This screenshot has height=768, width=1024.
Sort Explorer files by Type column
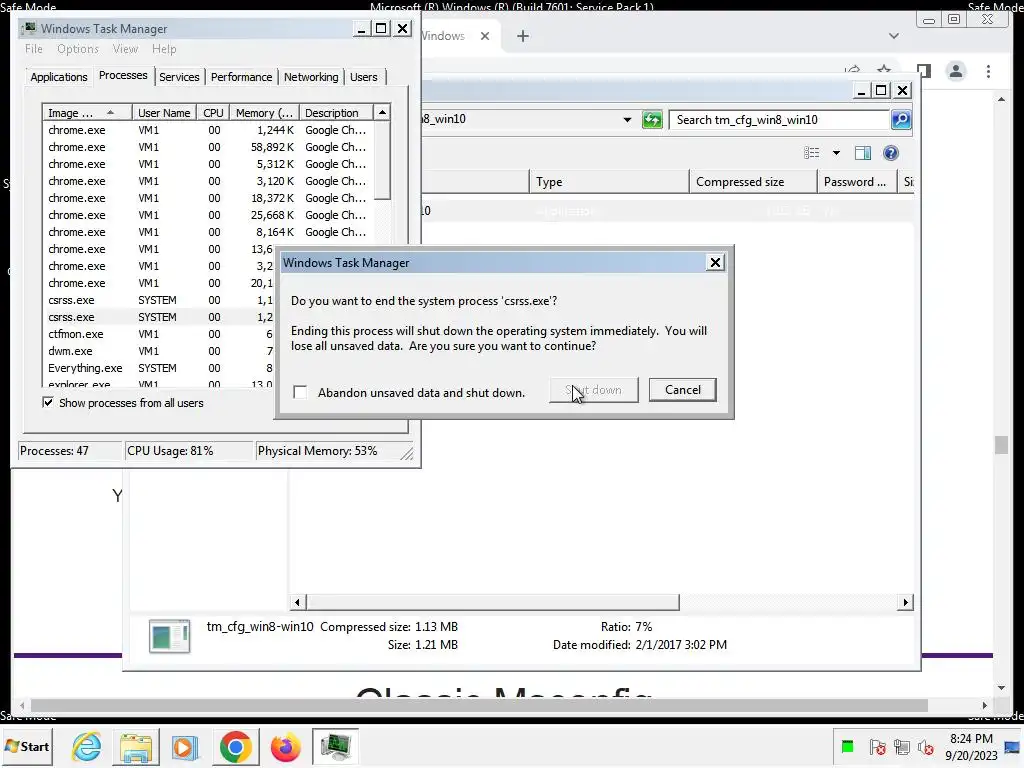[x=609, y=182]
